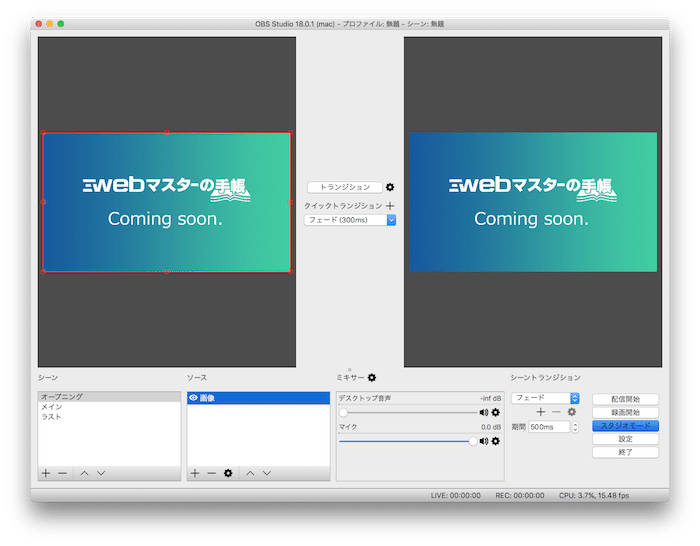
Task: Add a scene transition with plus icon
Action: pyautogui.click(x=541, y=412)
